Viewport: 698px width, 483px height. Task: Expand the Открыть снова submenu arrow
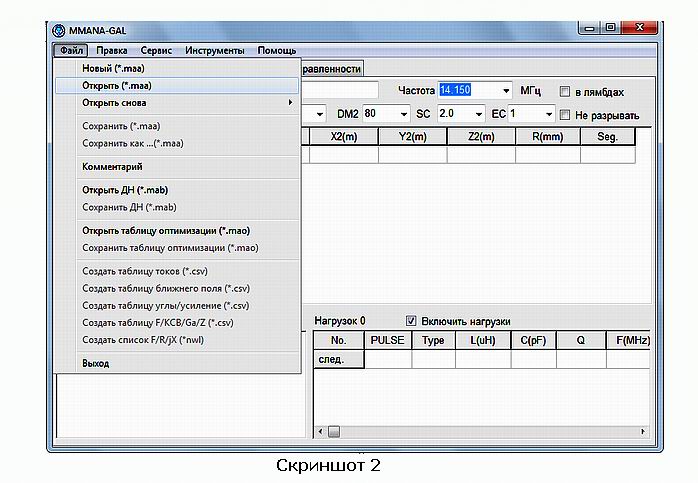pos(290,102)
